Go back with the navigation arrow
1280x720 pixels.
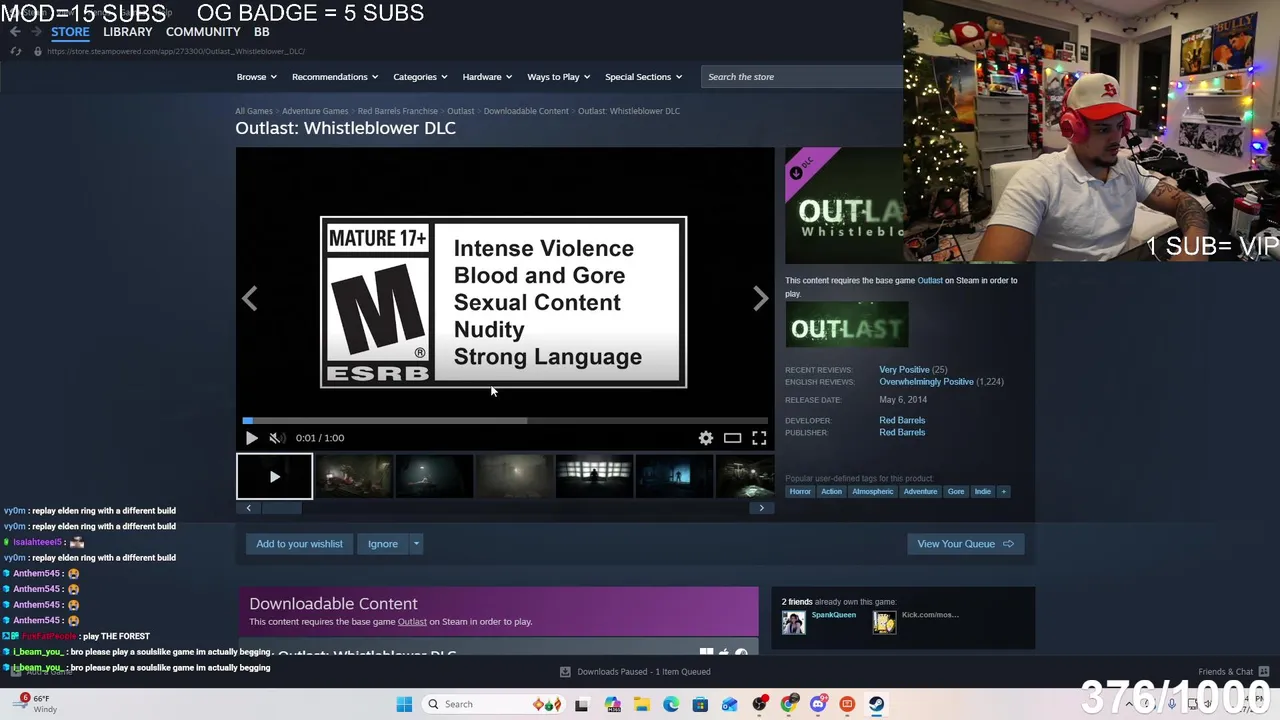coord(15,32)
